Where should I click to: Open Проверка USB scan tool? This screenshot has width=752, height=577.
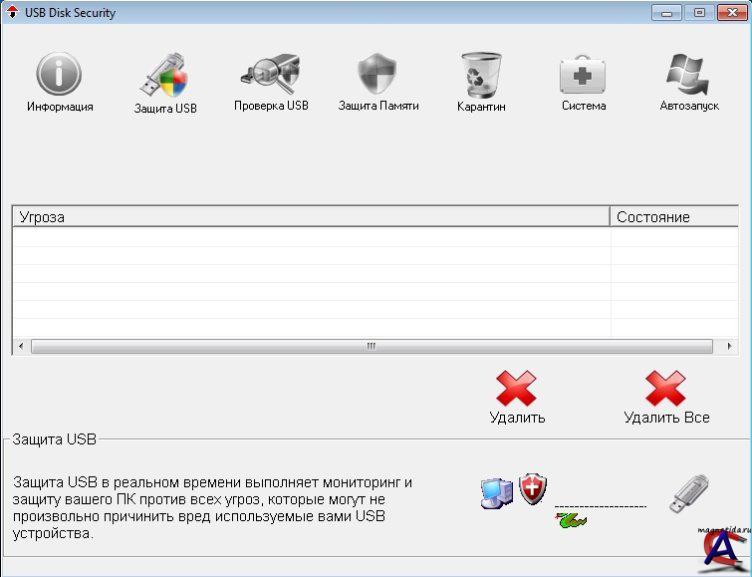[x=271, y=75]
